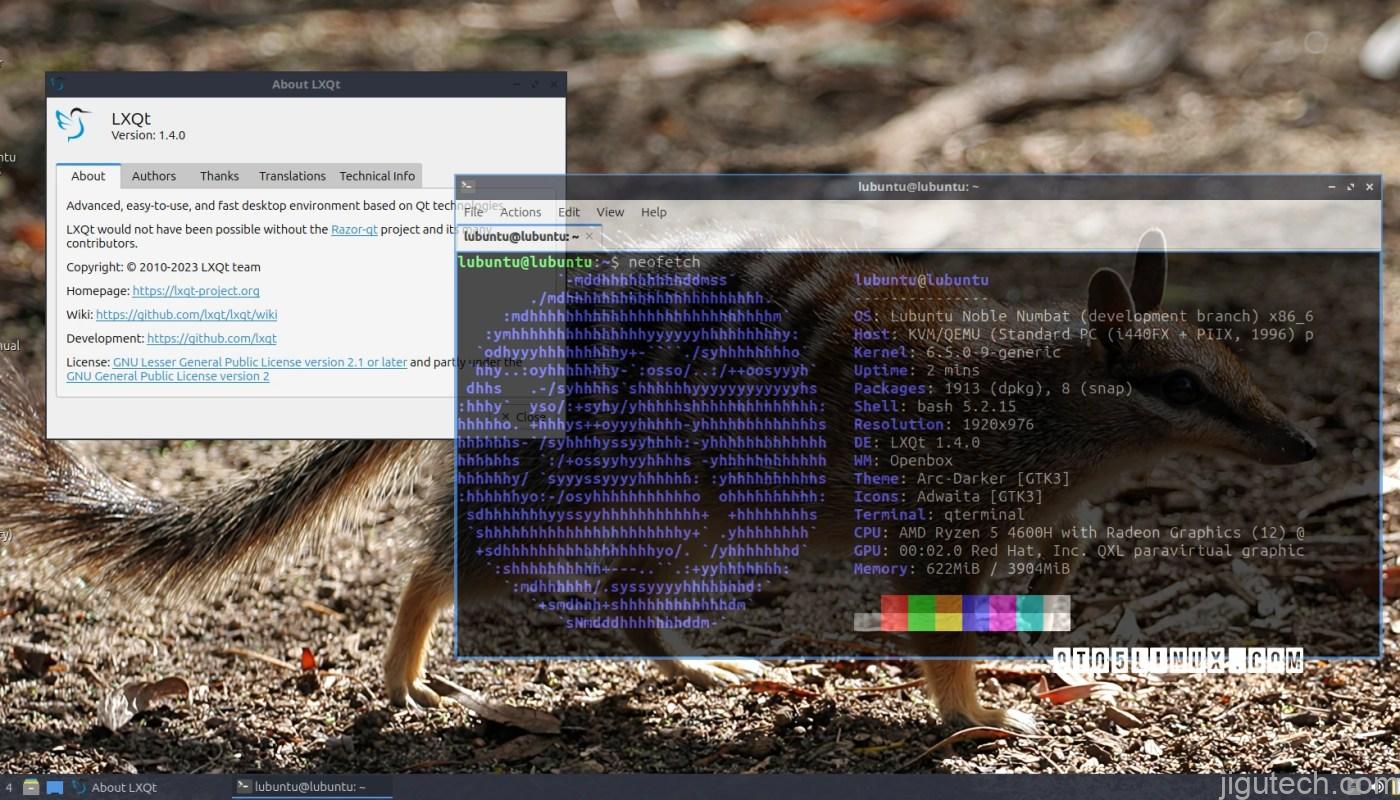Click the Close button in About dialog

coord(523,417)
